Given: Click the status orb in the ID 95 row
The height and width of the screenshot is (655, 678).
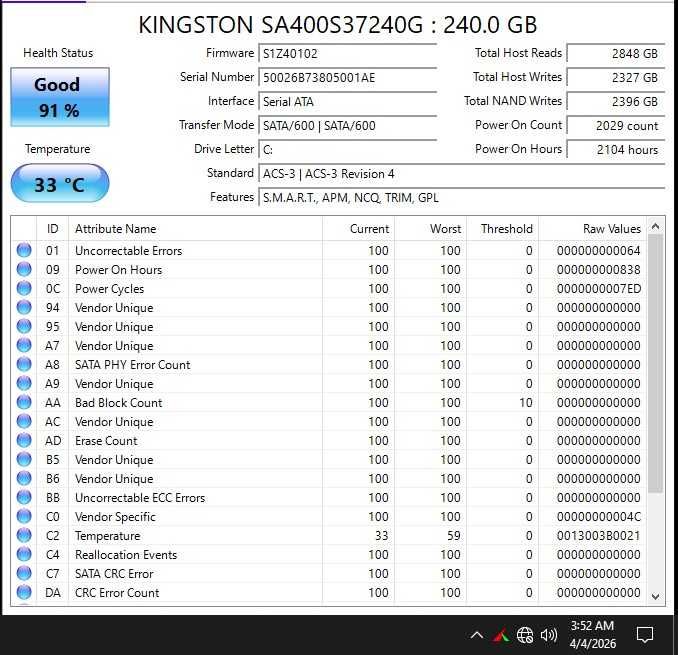Looking at the screenshot, I should click(x=24, y=326).
